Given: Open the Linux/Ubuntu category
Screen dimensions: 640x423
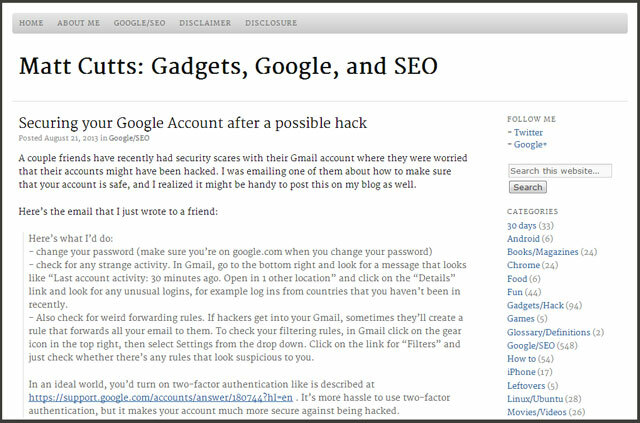Looking at the screenshot, I should click(x=535, y=399).
